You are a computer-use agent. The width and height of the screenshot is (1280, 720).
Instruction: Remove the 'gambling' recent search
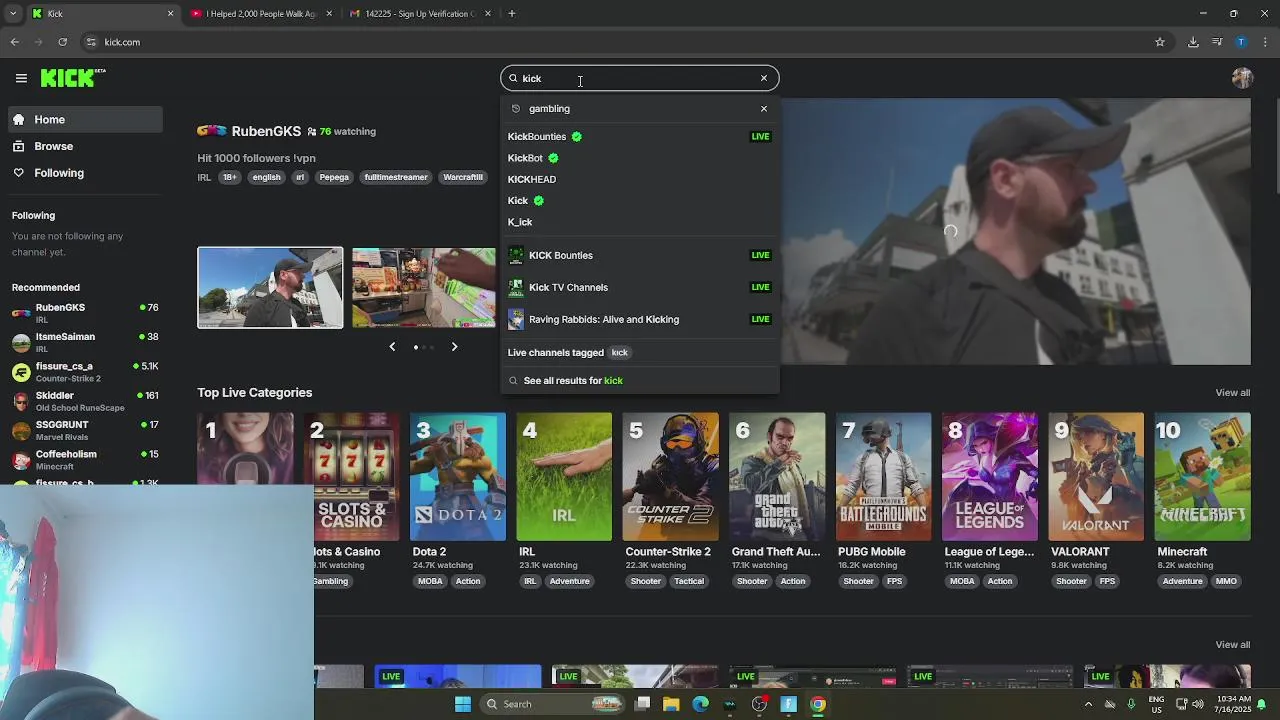(764, 108)
